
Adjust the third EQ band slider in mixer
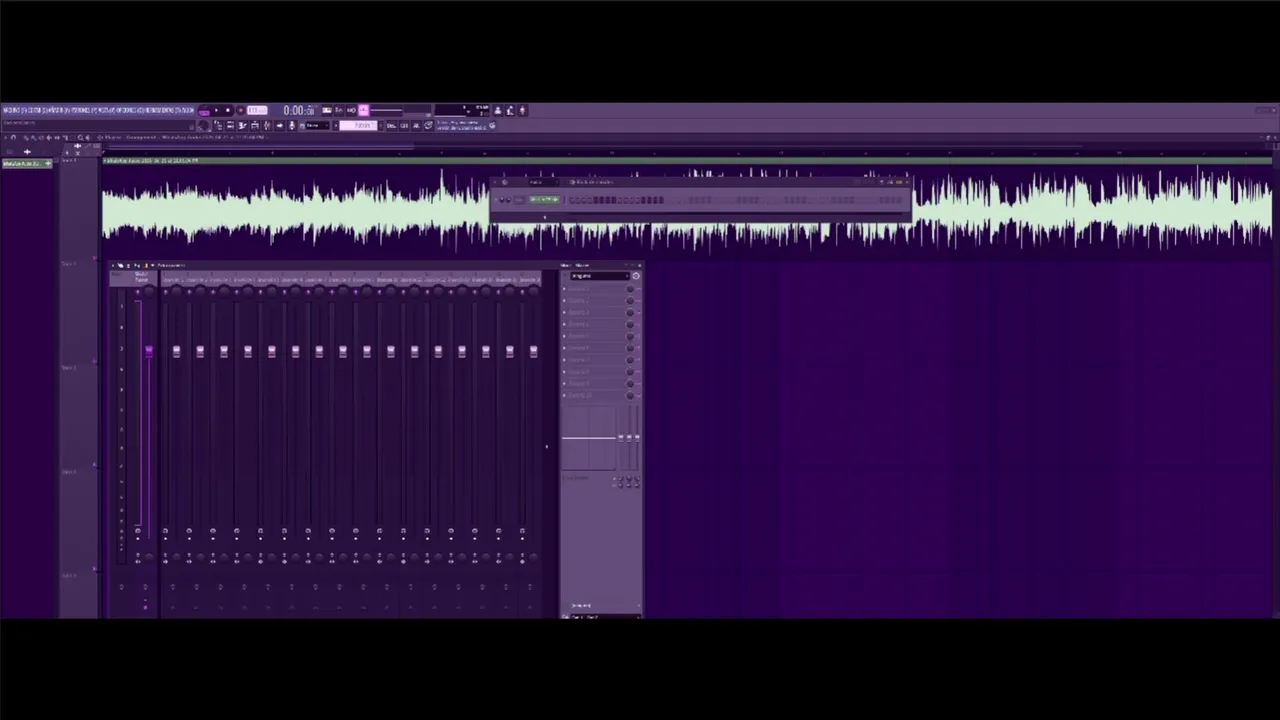pos(637,437)
